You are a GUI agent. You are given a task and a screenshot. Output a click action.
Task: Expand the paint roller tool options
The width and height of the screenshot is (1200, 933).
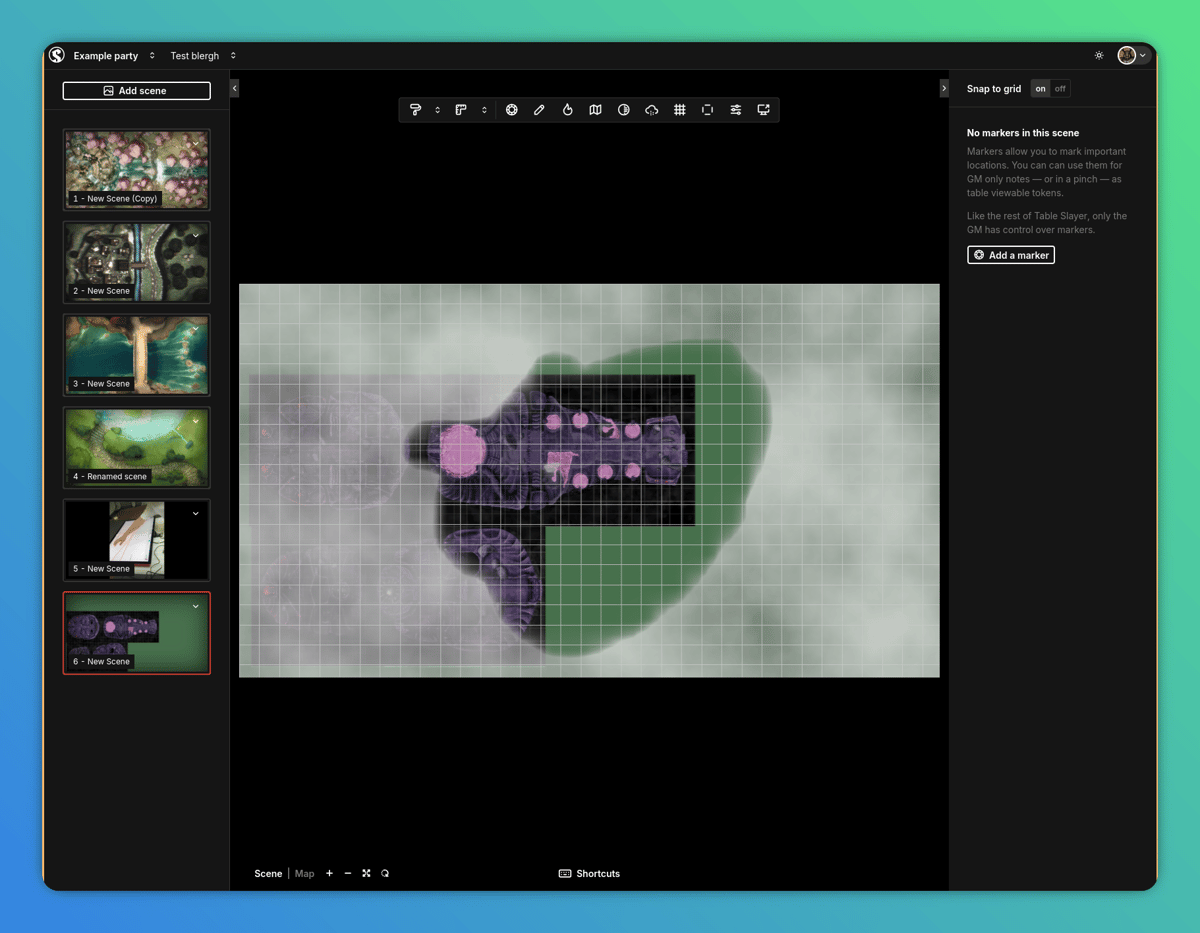click(437, 110)
